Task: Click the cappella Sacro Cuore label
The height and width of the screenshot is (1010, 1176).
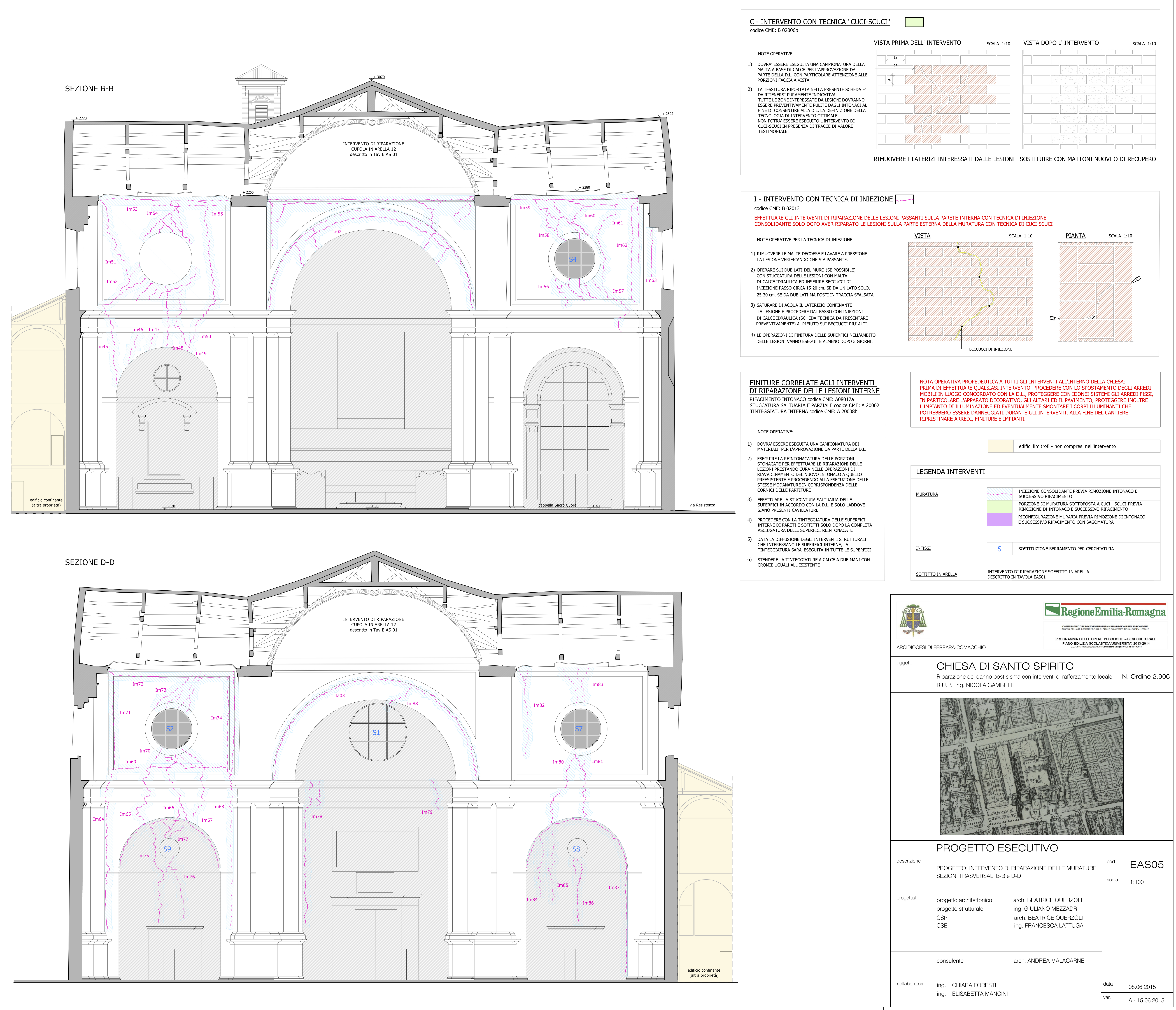Action: [x=557, y=505]
